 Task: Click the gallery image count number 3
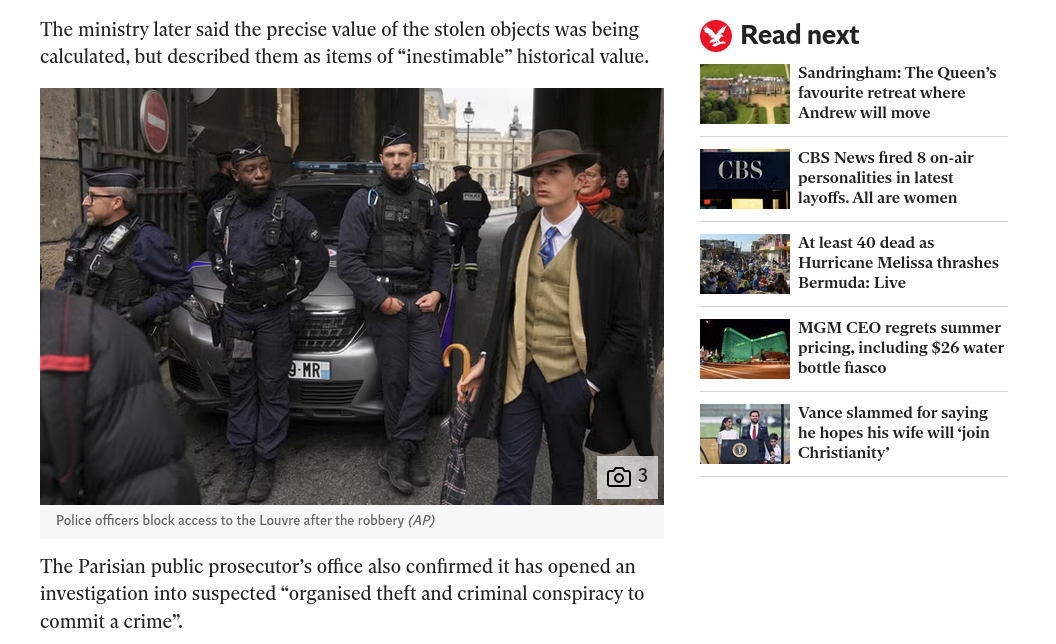(642, 476)
